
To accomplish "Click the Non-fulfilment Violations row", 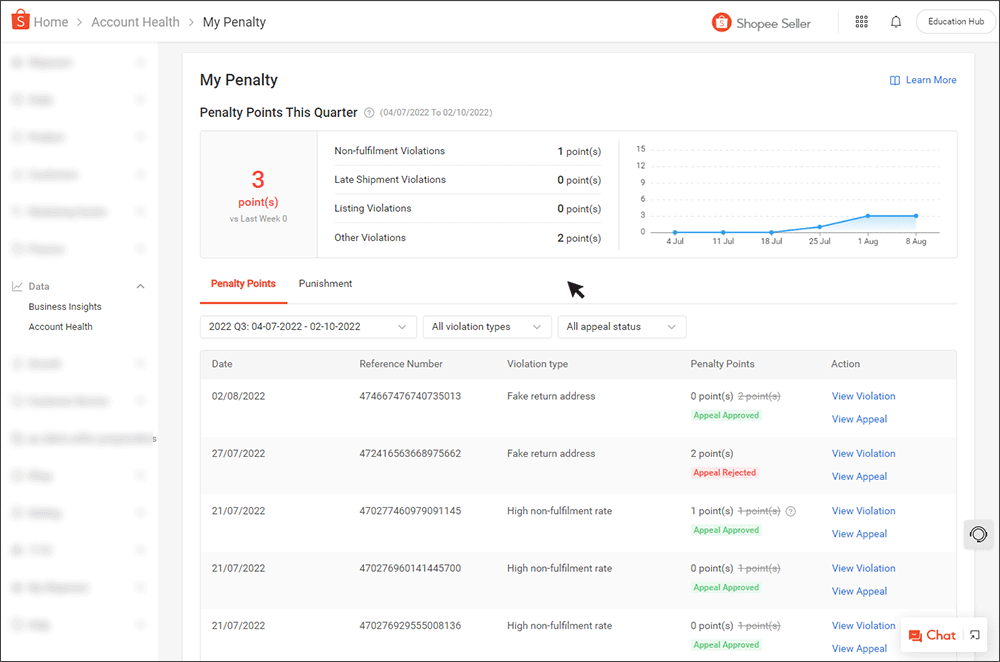I will (x=467, y=151).
